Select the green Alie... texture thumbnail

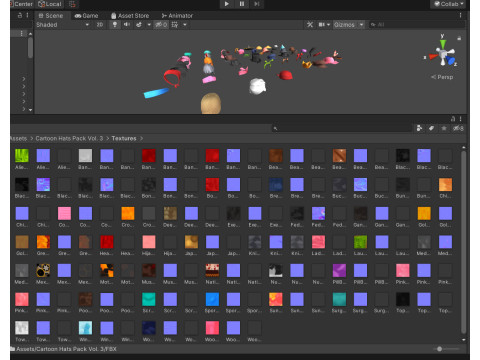coord(22,156)
